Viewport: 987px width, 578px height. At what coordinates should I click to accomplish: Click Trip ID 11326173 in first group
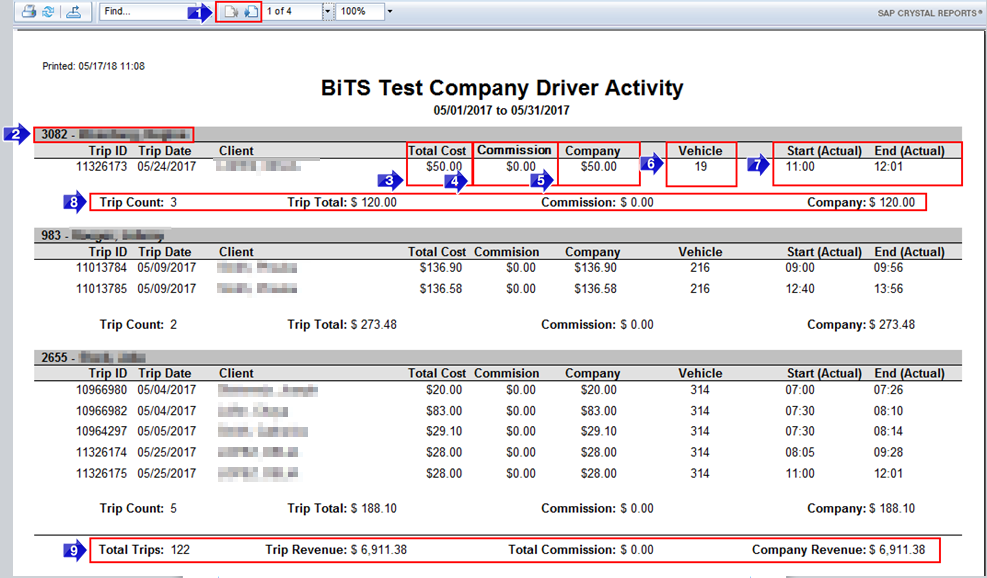click(x=101, y=167)
